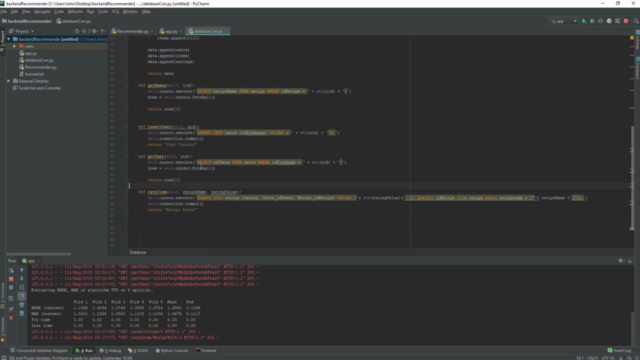Screen dimensions: 640x360
Task: Click databaseCon.py breadcrumb in navigation bar
Action: click(x=74, y=21)
